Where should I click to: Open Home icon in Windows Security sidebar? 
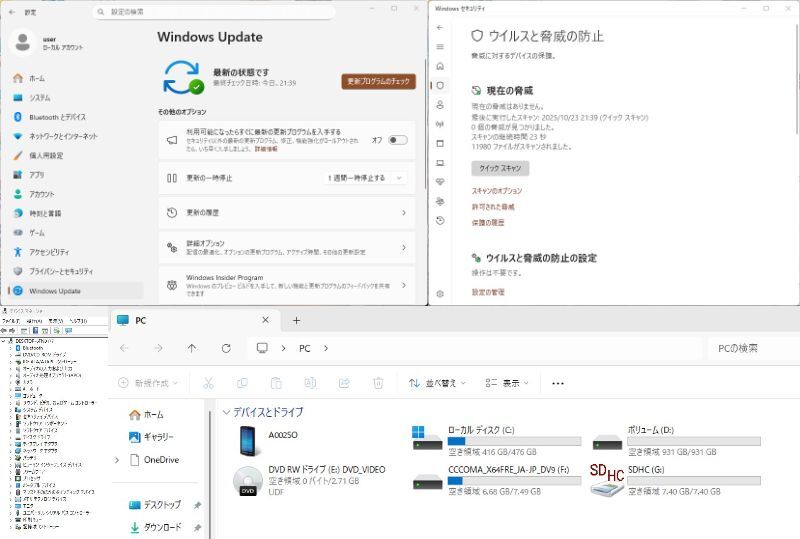[x=440, y=66]
